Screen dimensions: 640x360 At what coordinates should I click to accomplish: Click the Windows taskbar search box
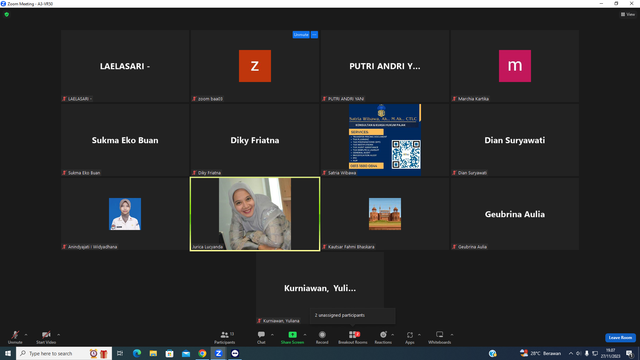(x=63, y=353)
